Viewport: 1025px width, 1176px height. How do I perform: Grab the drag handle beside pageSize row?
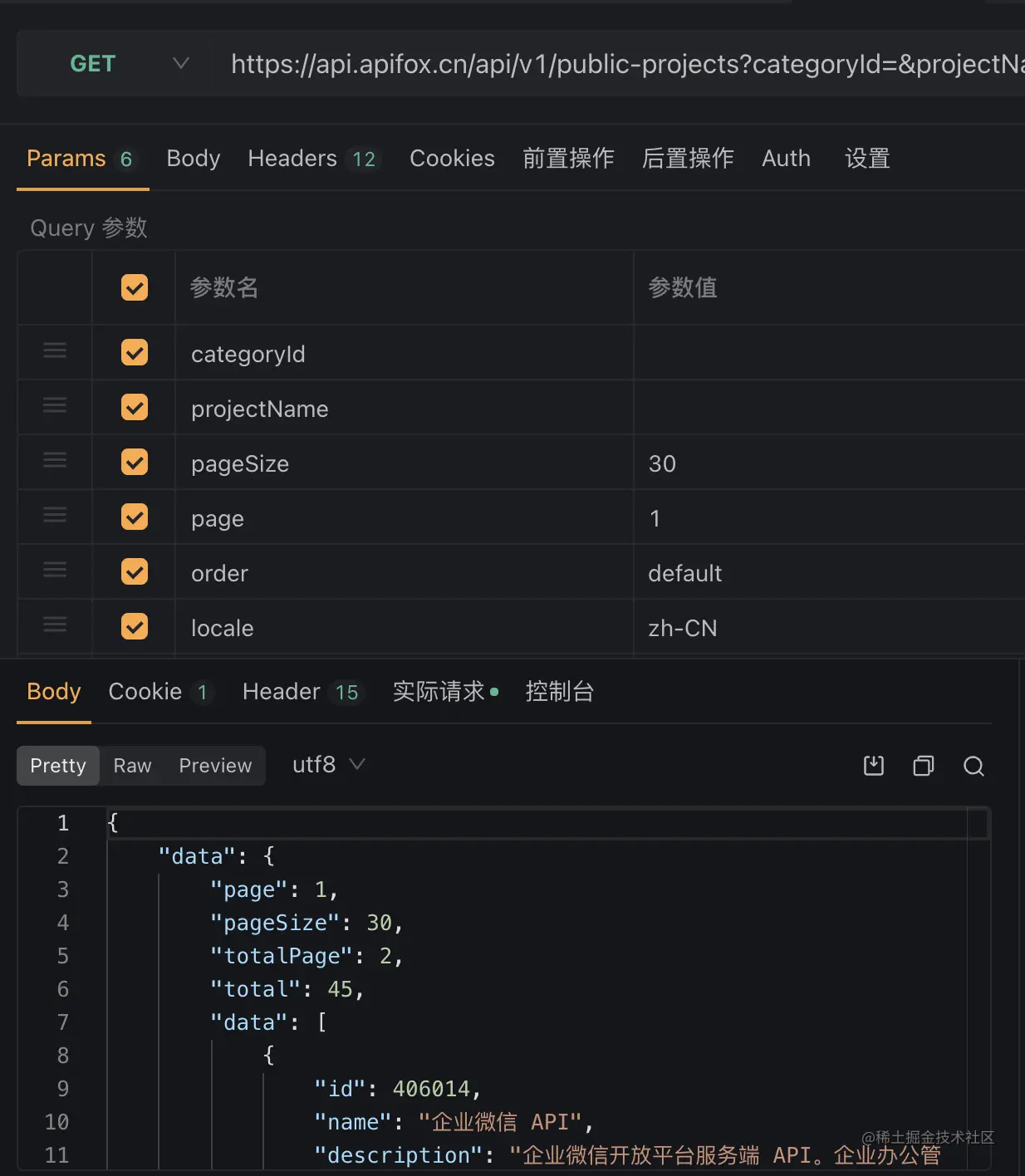(54, 461)
